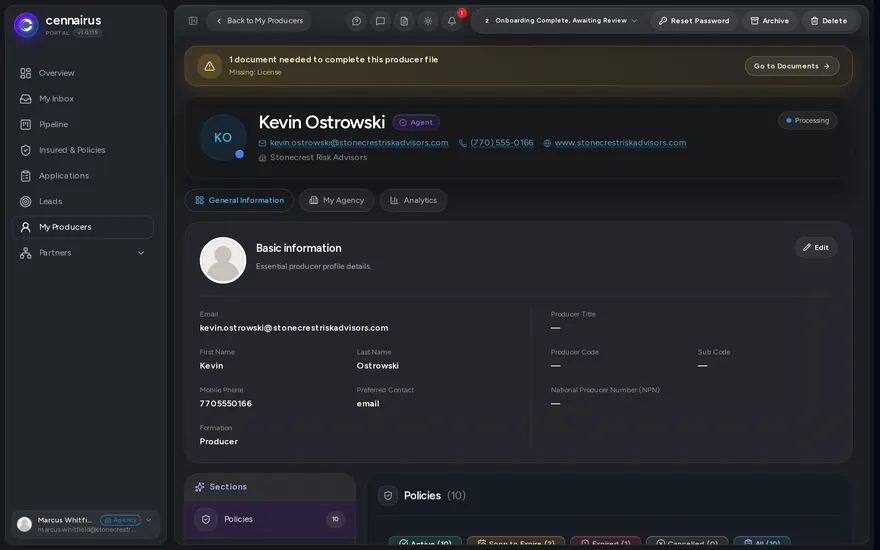Click the (770) 555-0166 phone link
This screenshot has width=880, height=550.
pos(502,143)
